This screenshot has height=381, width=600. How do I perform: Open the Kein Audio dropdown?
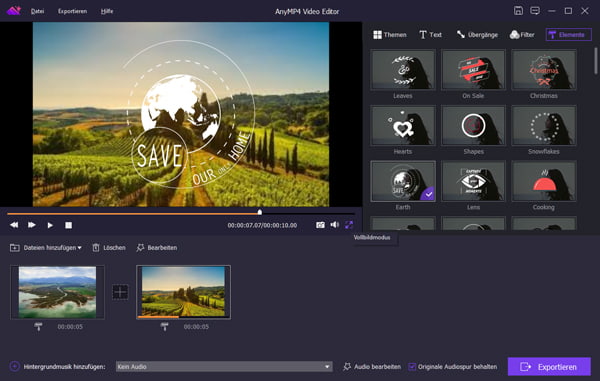(224, 366)
